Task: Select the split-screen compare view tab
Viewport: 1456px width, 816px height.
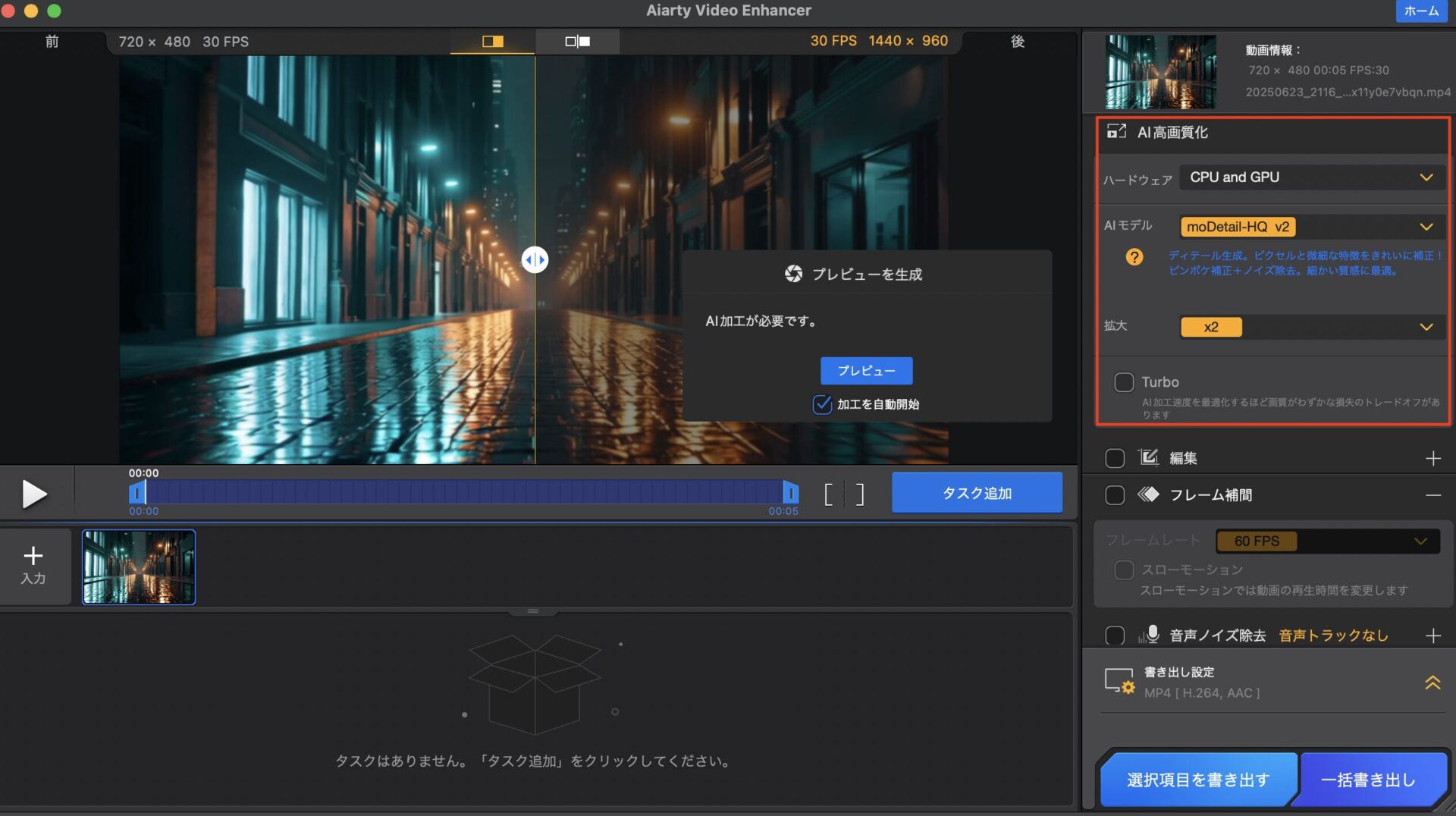Action: click(493, 42)
